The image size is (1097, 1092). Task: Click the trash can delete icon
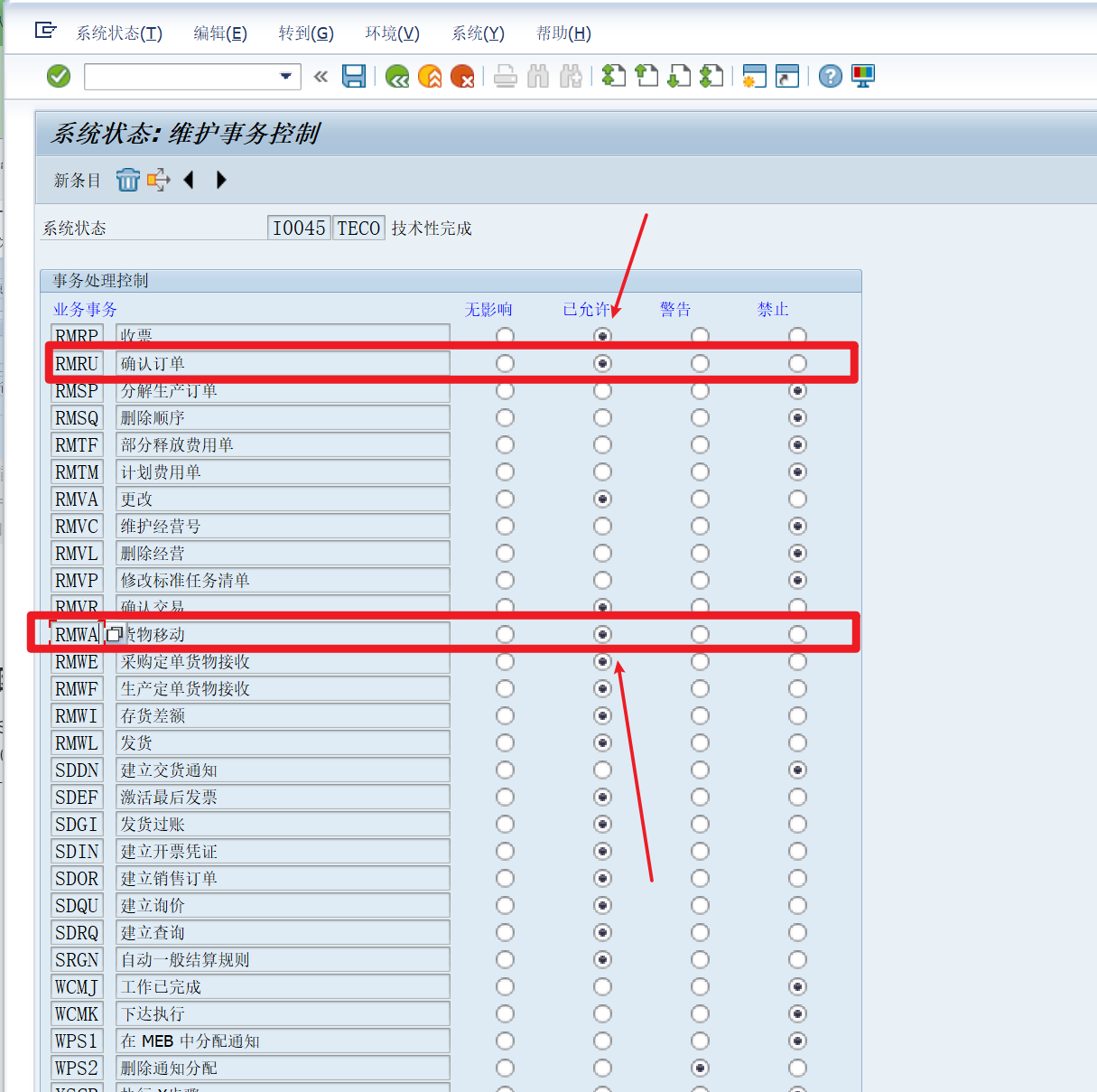click(127, 180)
